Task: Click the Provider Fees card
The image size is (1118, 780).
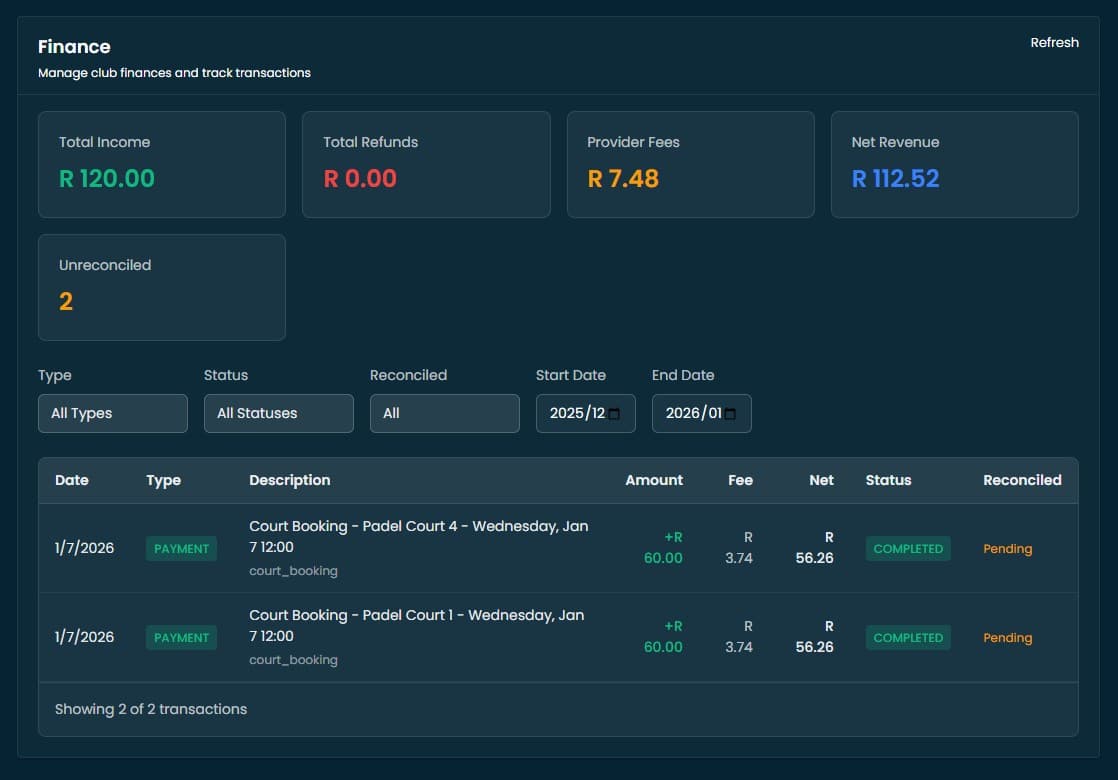Action: point(690,164)
